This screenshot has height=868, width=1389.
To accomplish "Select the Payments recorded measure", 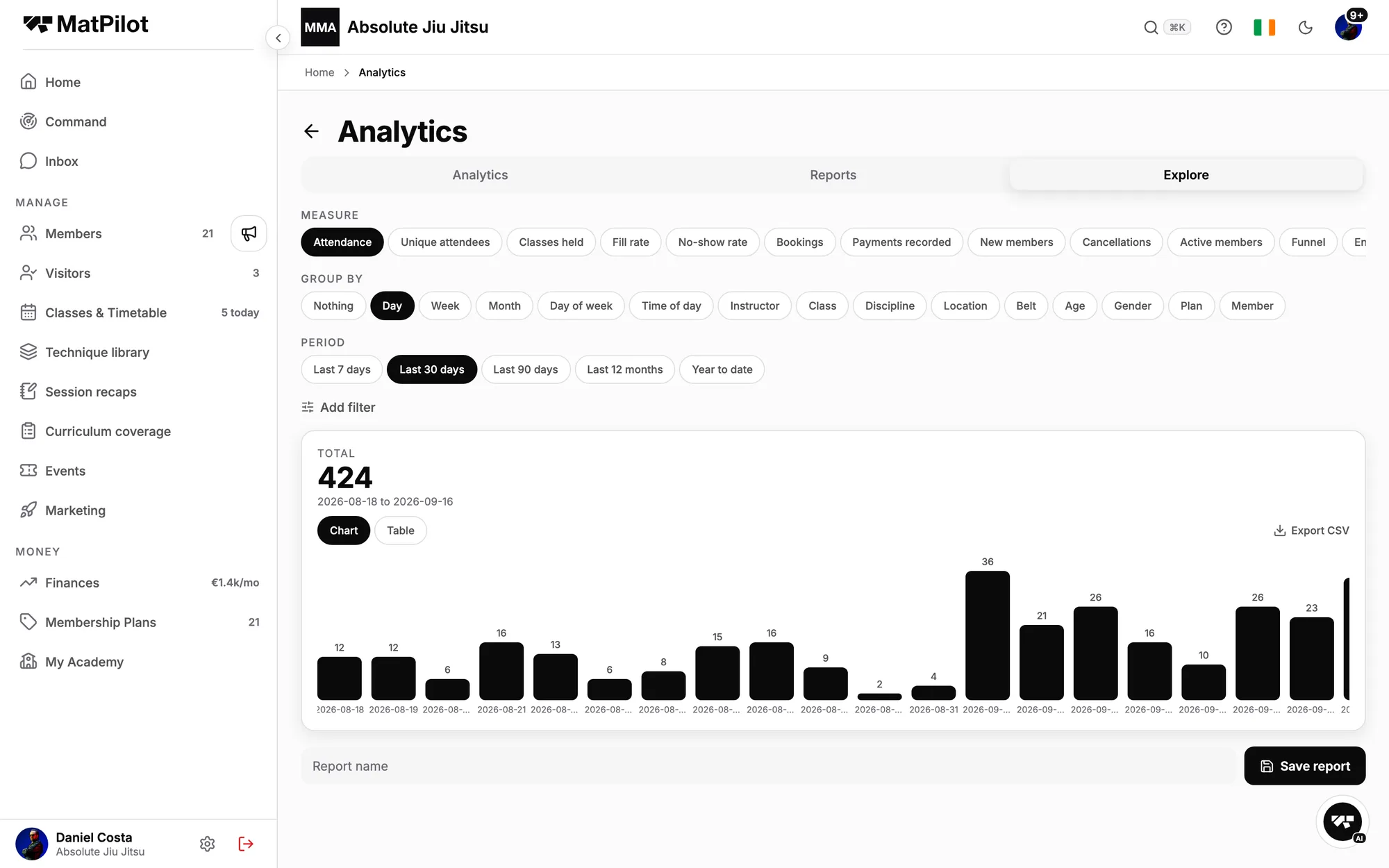I will tap(901, 242).
